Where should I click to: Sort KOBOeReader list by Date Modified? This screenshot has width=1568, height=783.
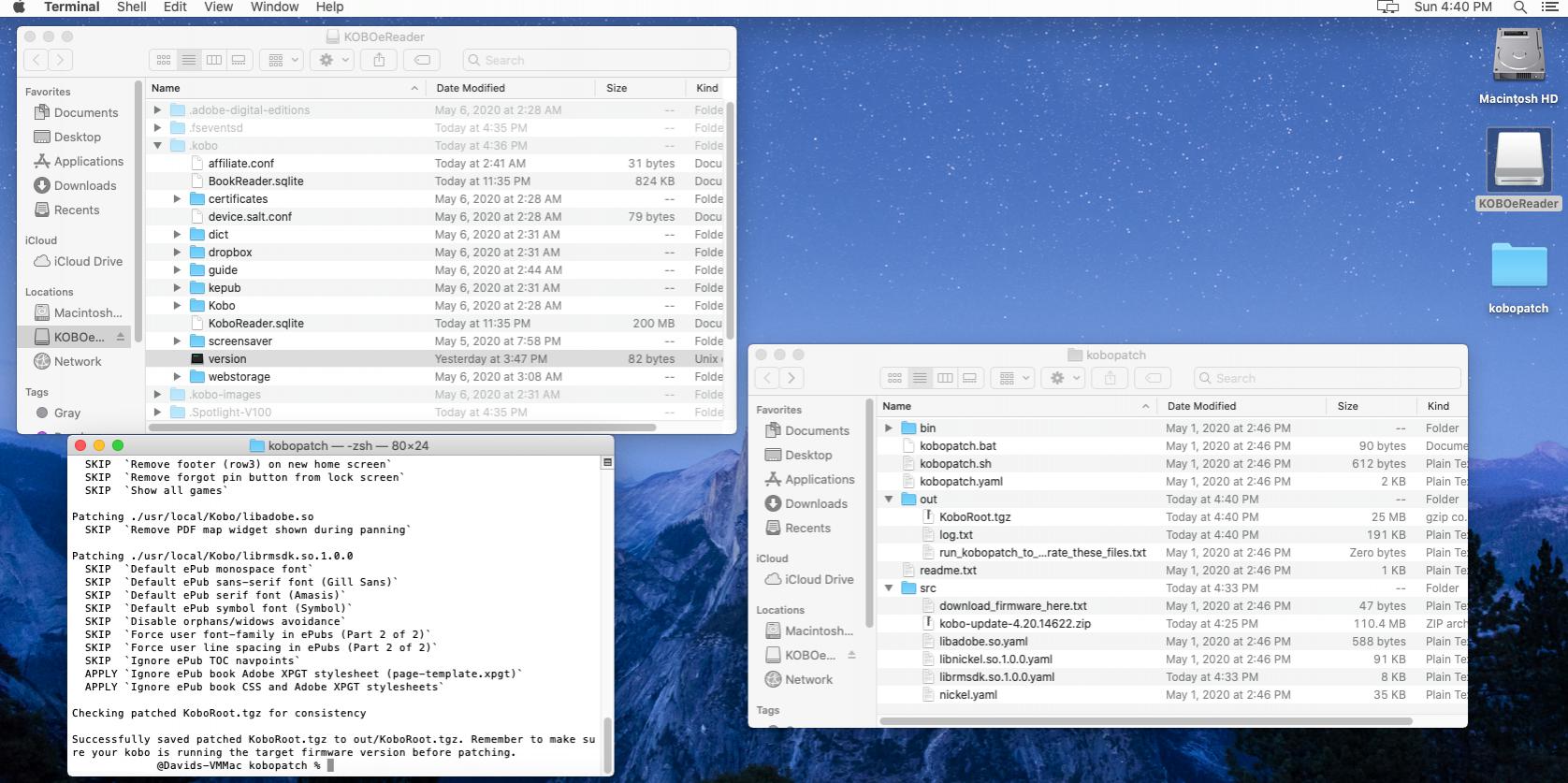click(x=510, y=88)
